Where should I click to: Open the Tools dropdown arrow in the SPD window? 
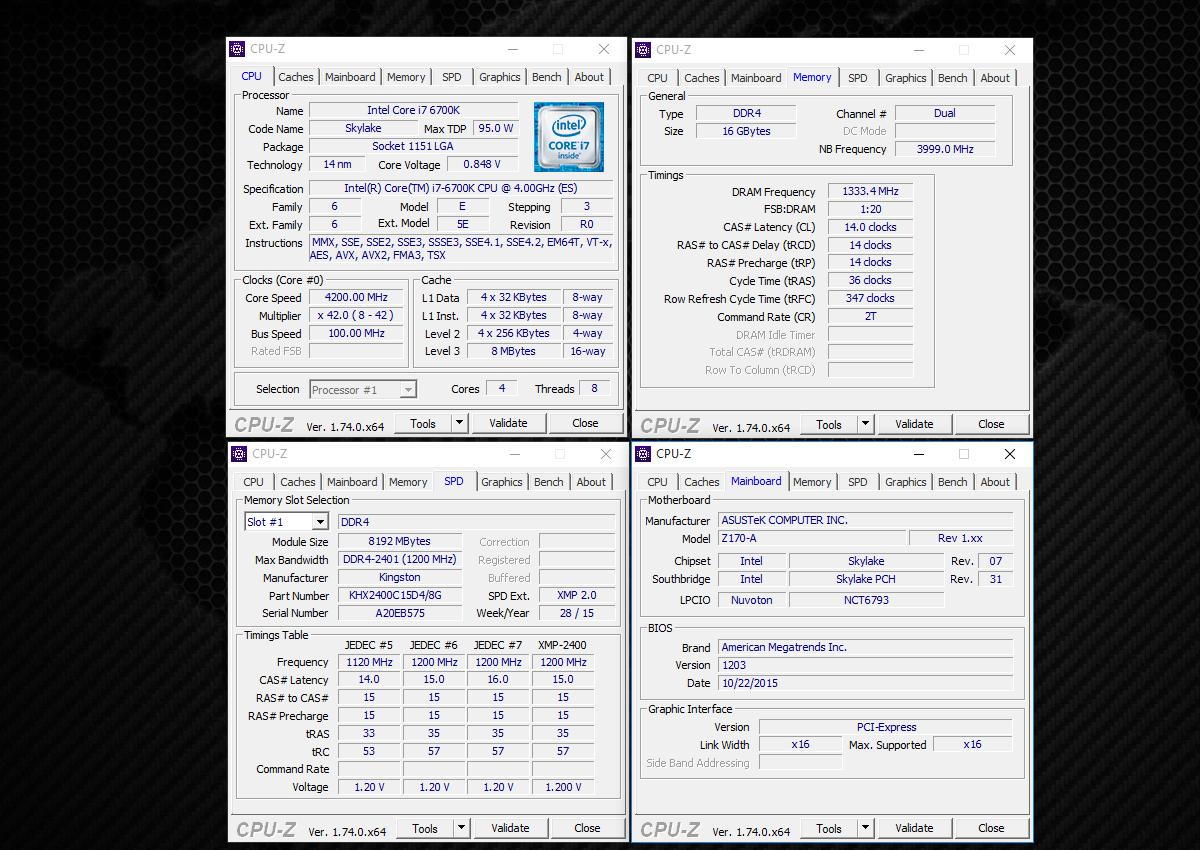click(x=461, y=828)
